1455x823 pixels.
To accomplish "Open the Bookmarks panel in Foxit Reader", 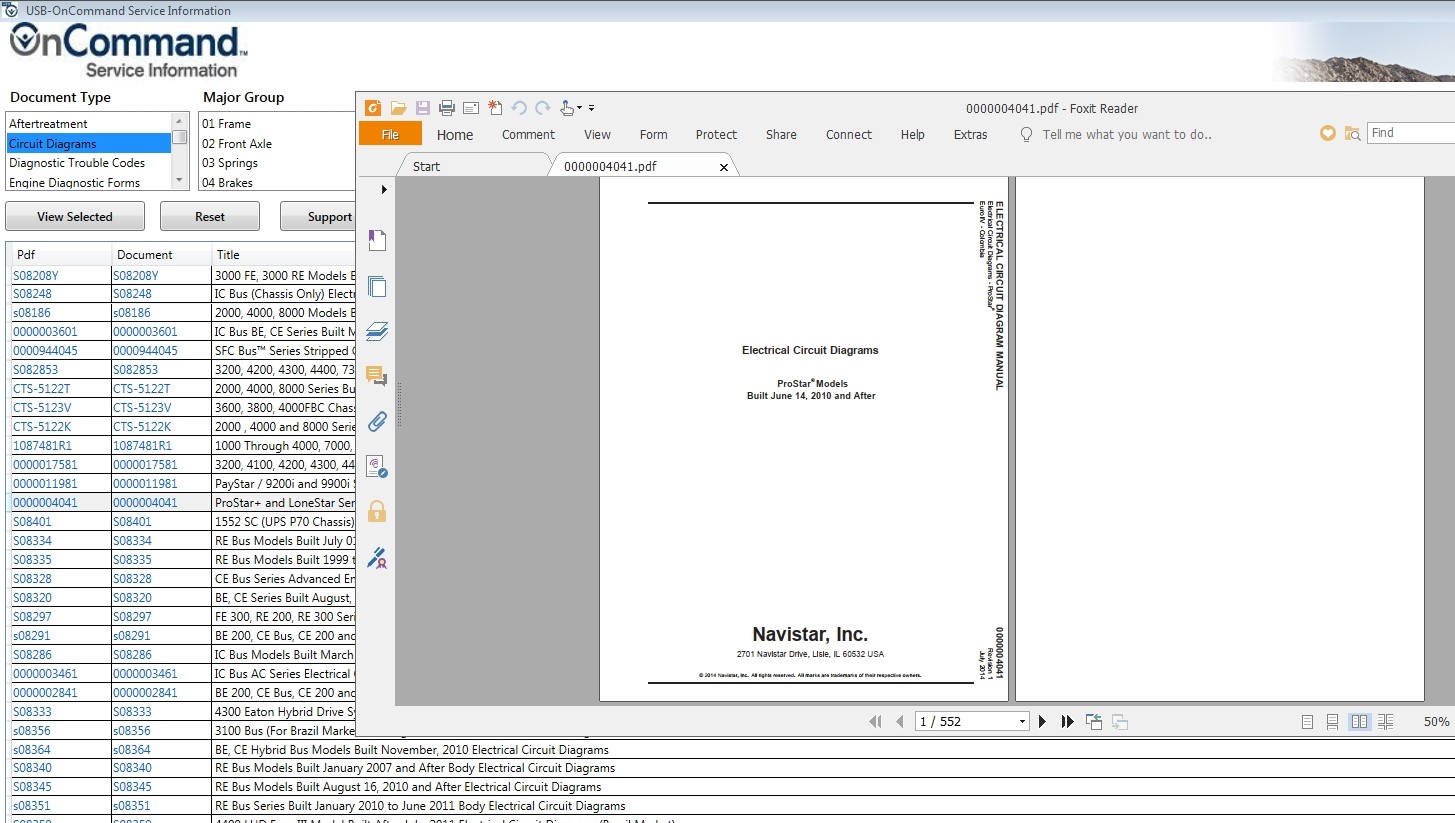I will click(x=377, y=240).
